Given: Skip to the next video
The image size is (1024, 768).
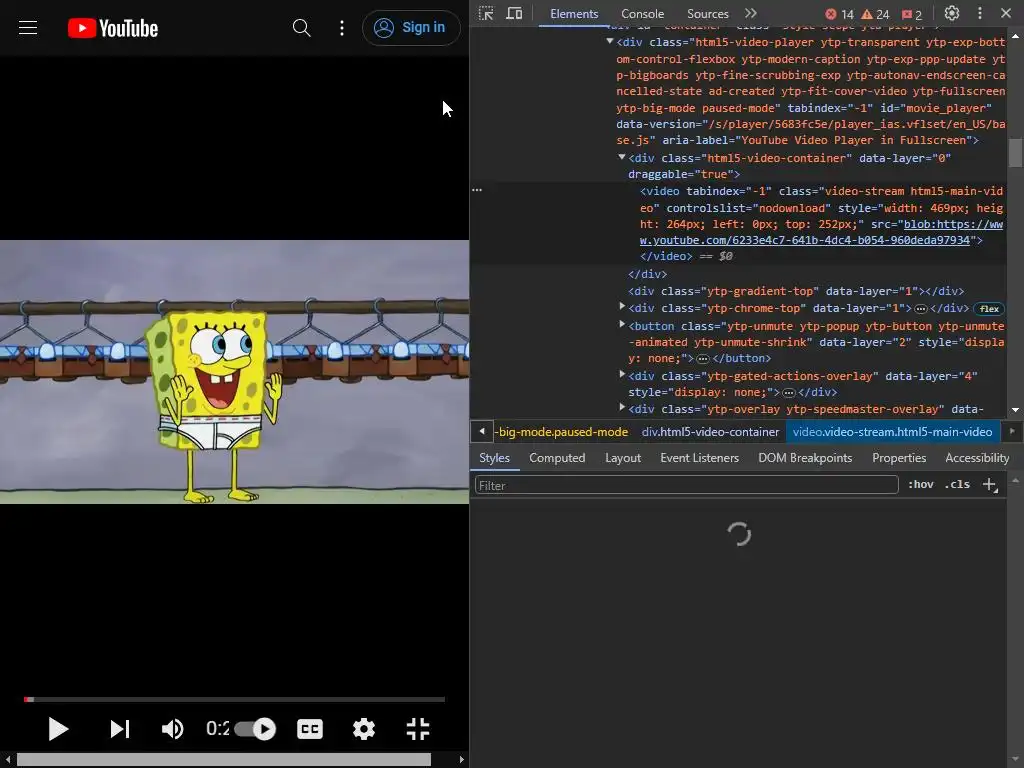Looking at the screenshot, I should click(x=120, y=729).
